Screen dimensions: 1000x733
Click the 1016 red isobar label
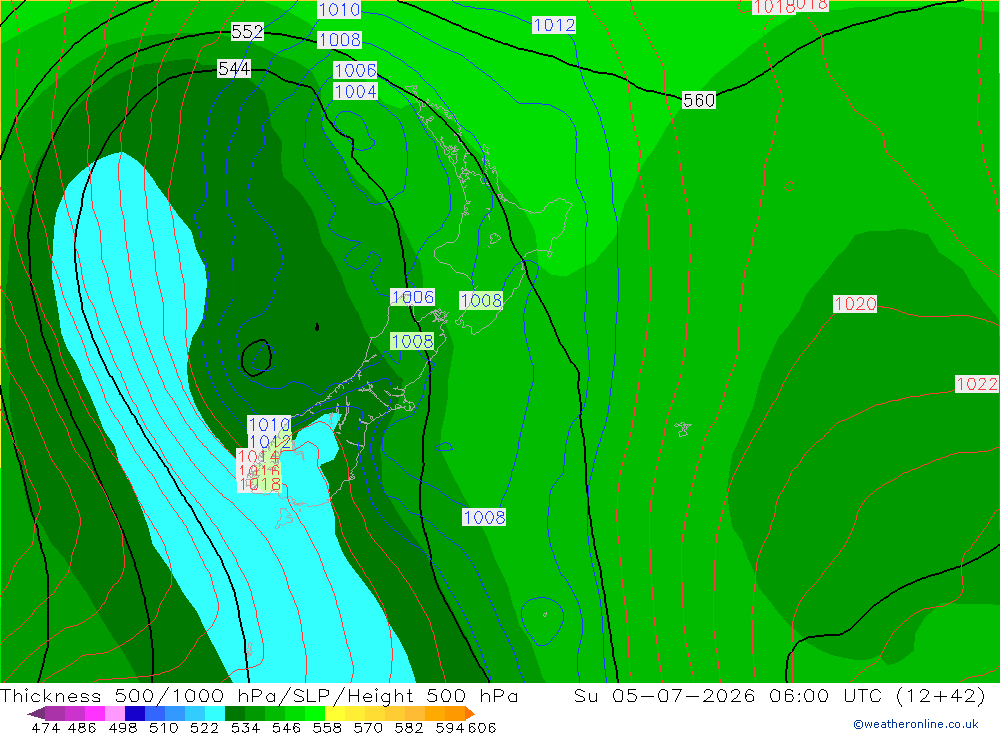click(258, 471)
